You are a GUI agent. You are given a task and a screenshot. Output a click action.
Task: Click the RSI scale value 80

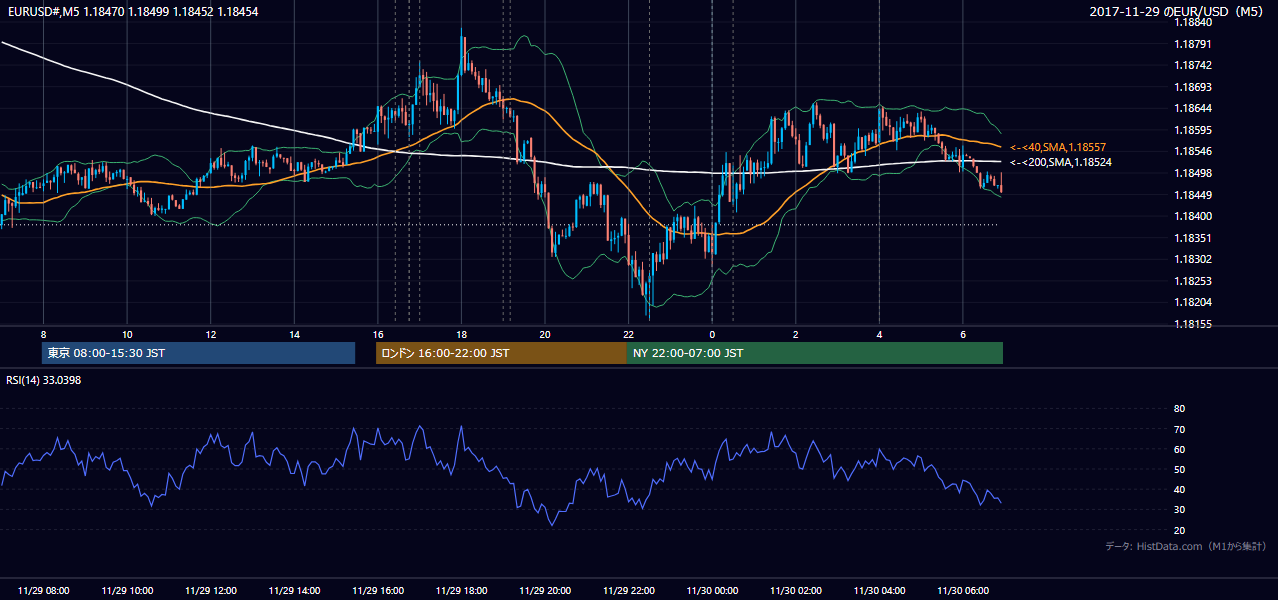pos(1179,409)
